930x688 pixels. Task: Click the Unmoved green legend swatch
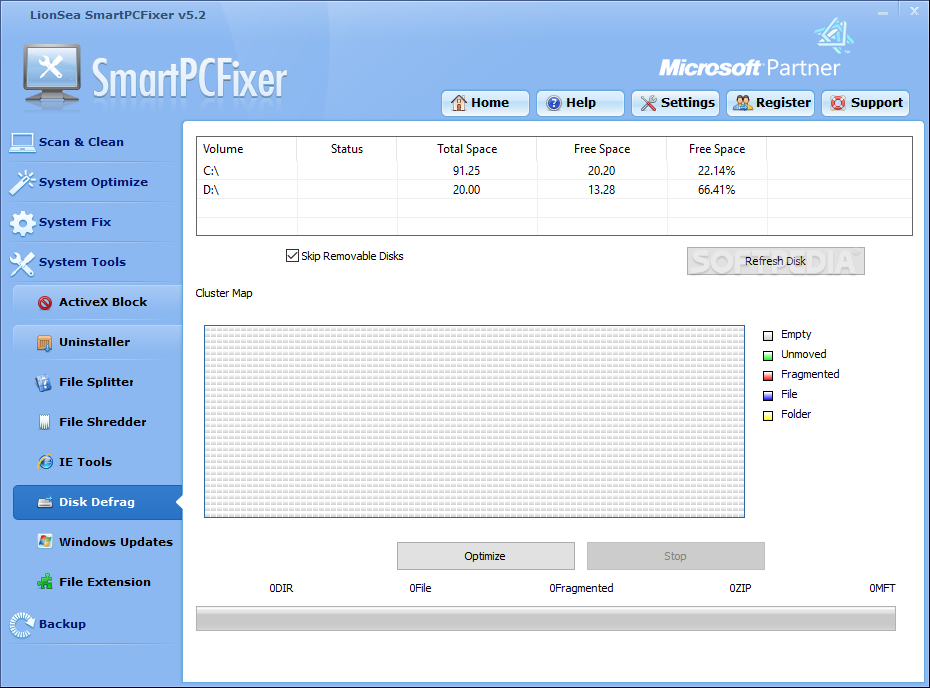[x=768, y=356]
